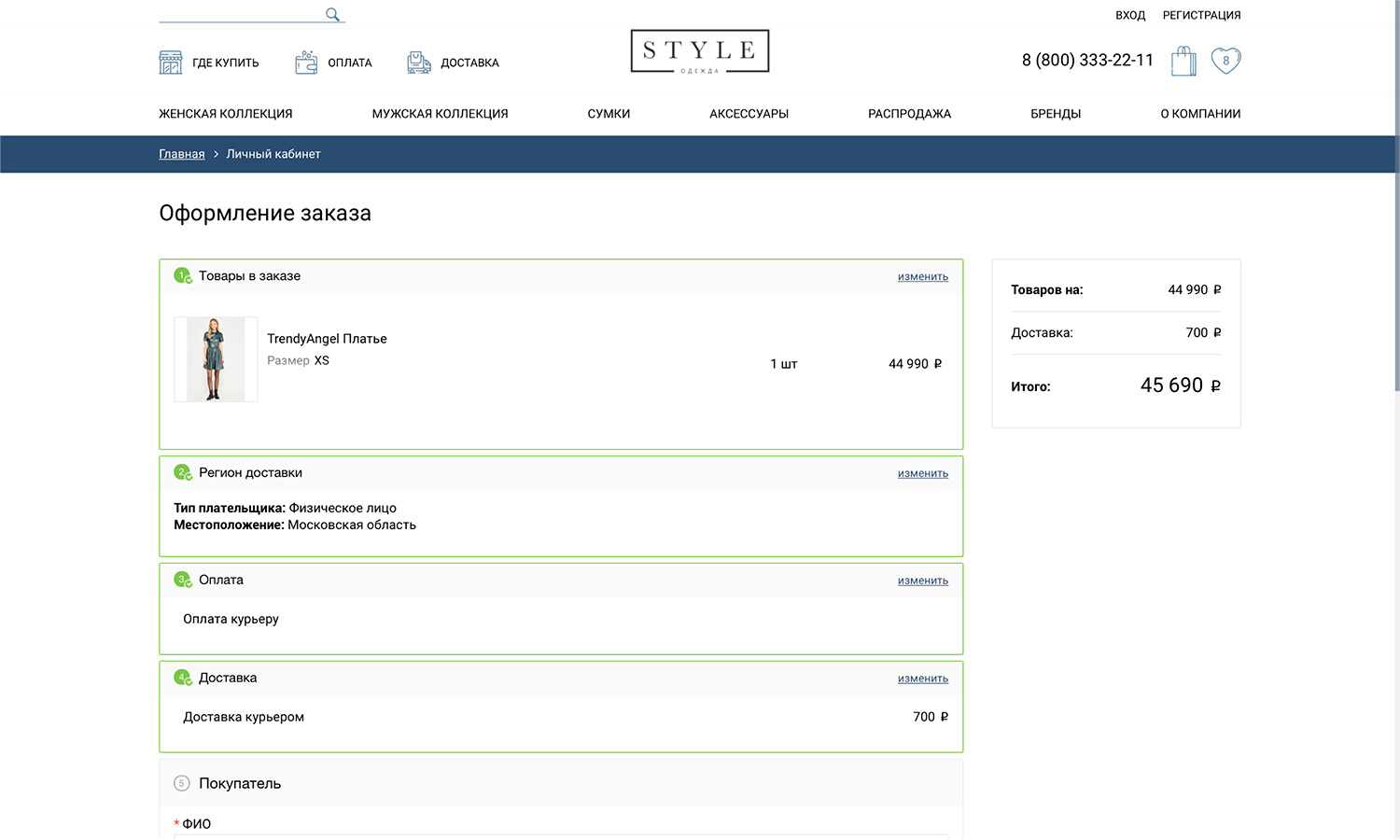Click изменить for Товары в заказе

pos(922,276)
